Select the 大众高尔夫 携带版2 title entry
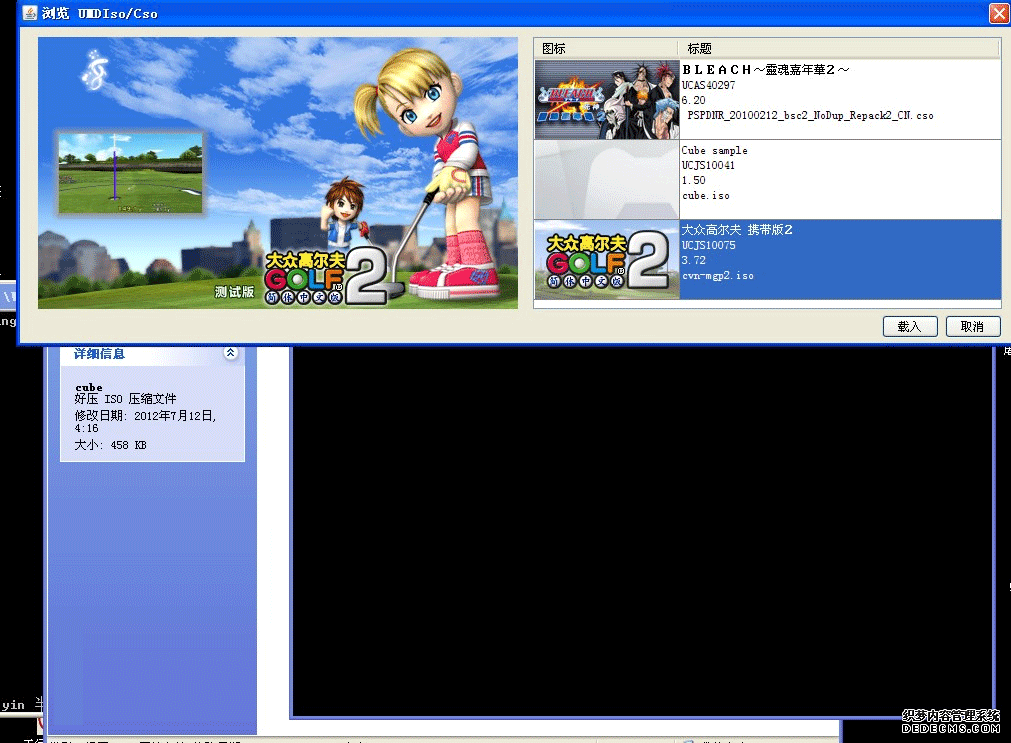The width and height of the screenshot is (1011, 743). click(x=737, y=230)
